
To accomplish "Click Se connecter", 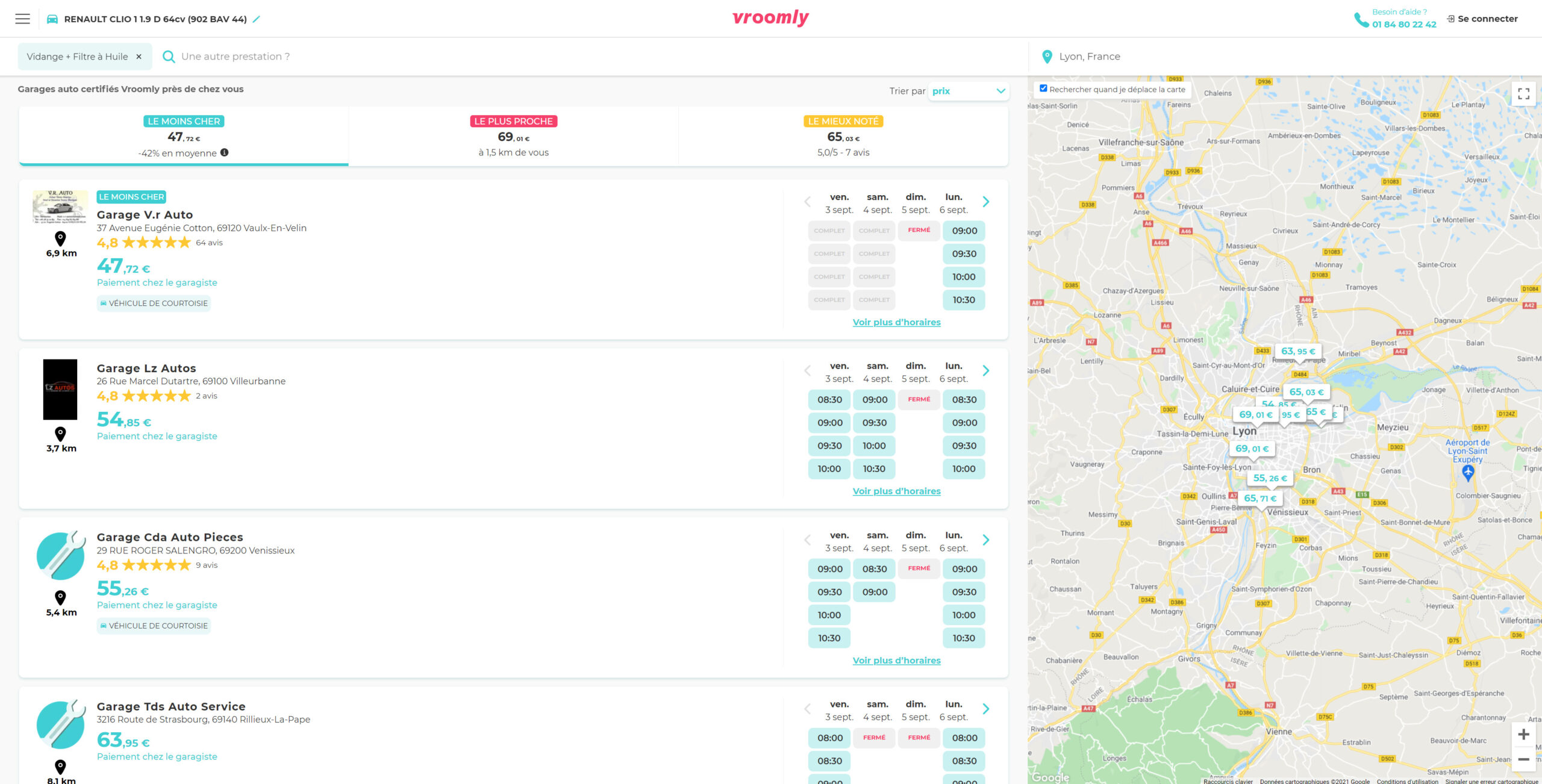I will [x=1487, y=19].
